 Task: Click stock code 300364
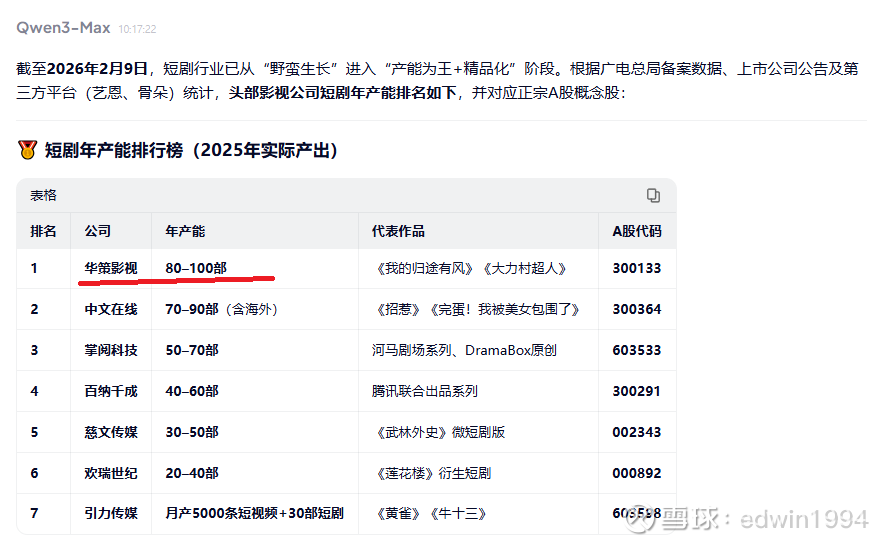pos(637,309)
